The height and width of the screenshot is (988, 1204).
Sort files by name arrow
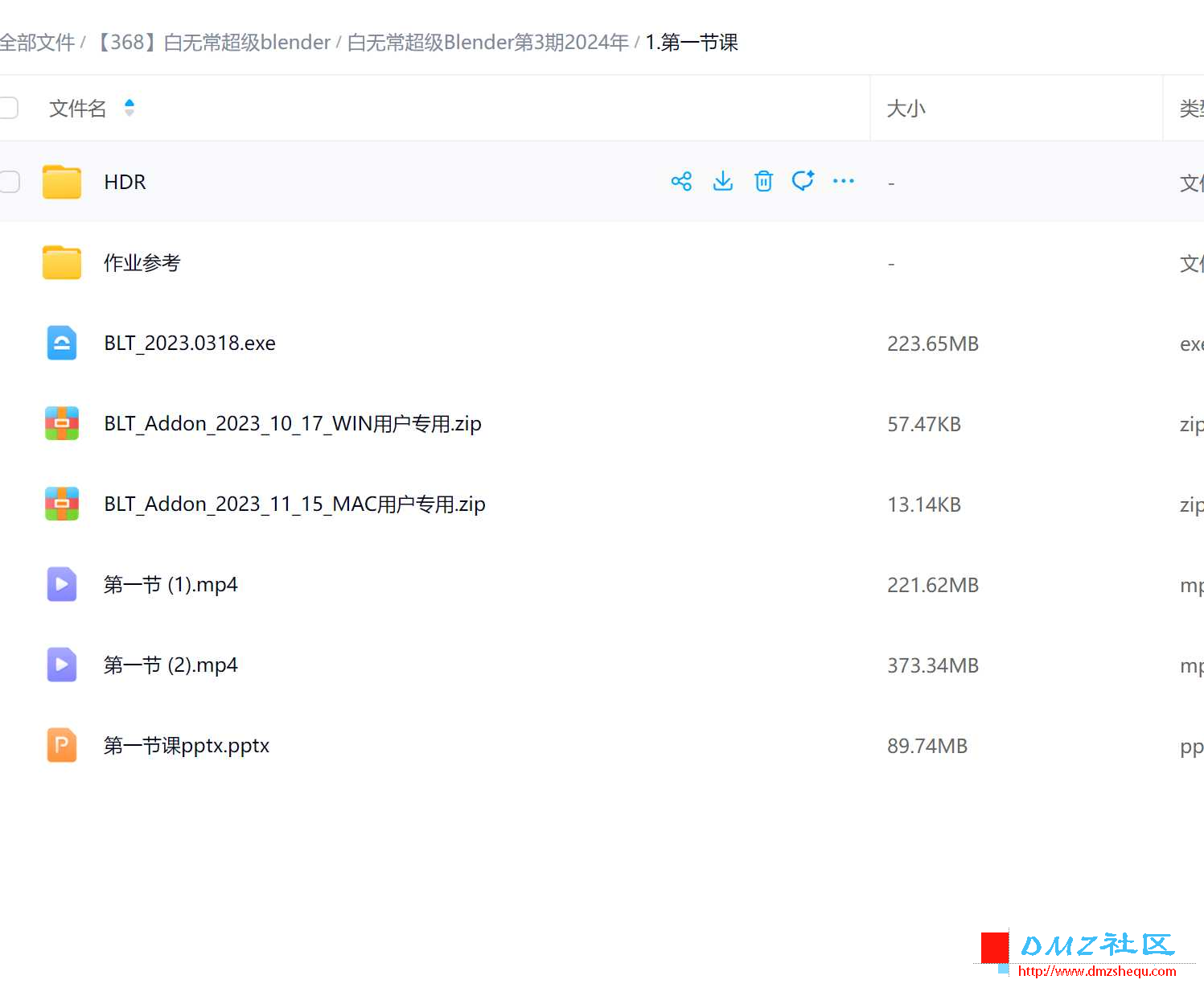point(129,108)
